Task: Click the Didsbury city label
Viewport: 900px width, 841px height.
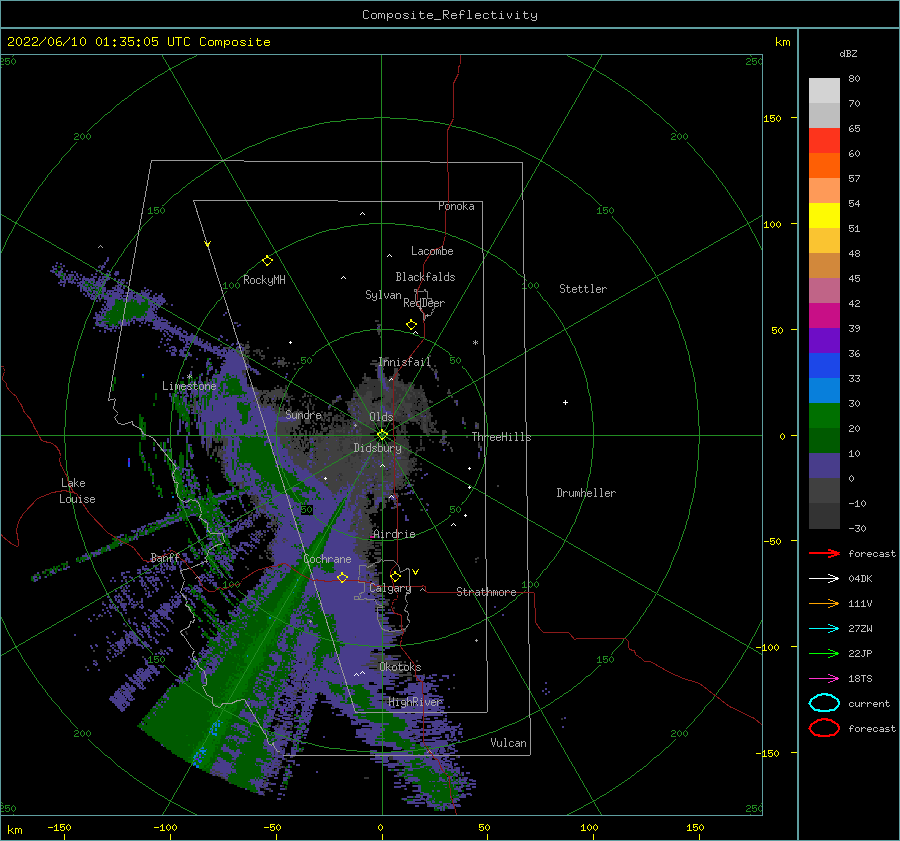Action: 377,448
